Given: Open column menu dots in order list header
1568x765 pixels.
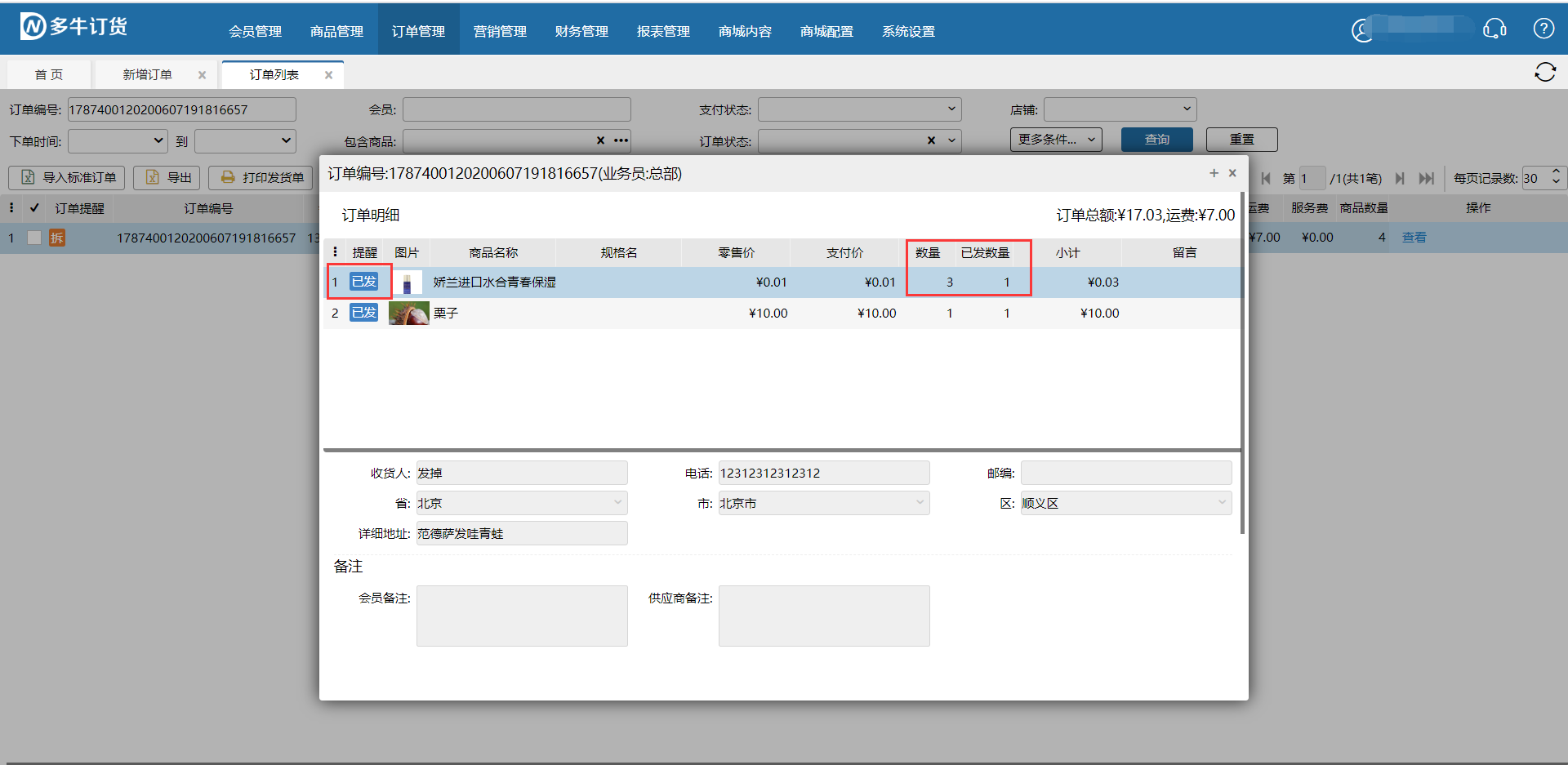Looking at the screenshot, I should pos(11,208).
